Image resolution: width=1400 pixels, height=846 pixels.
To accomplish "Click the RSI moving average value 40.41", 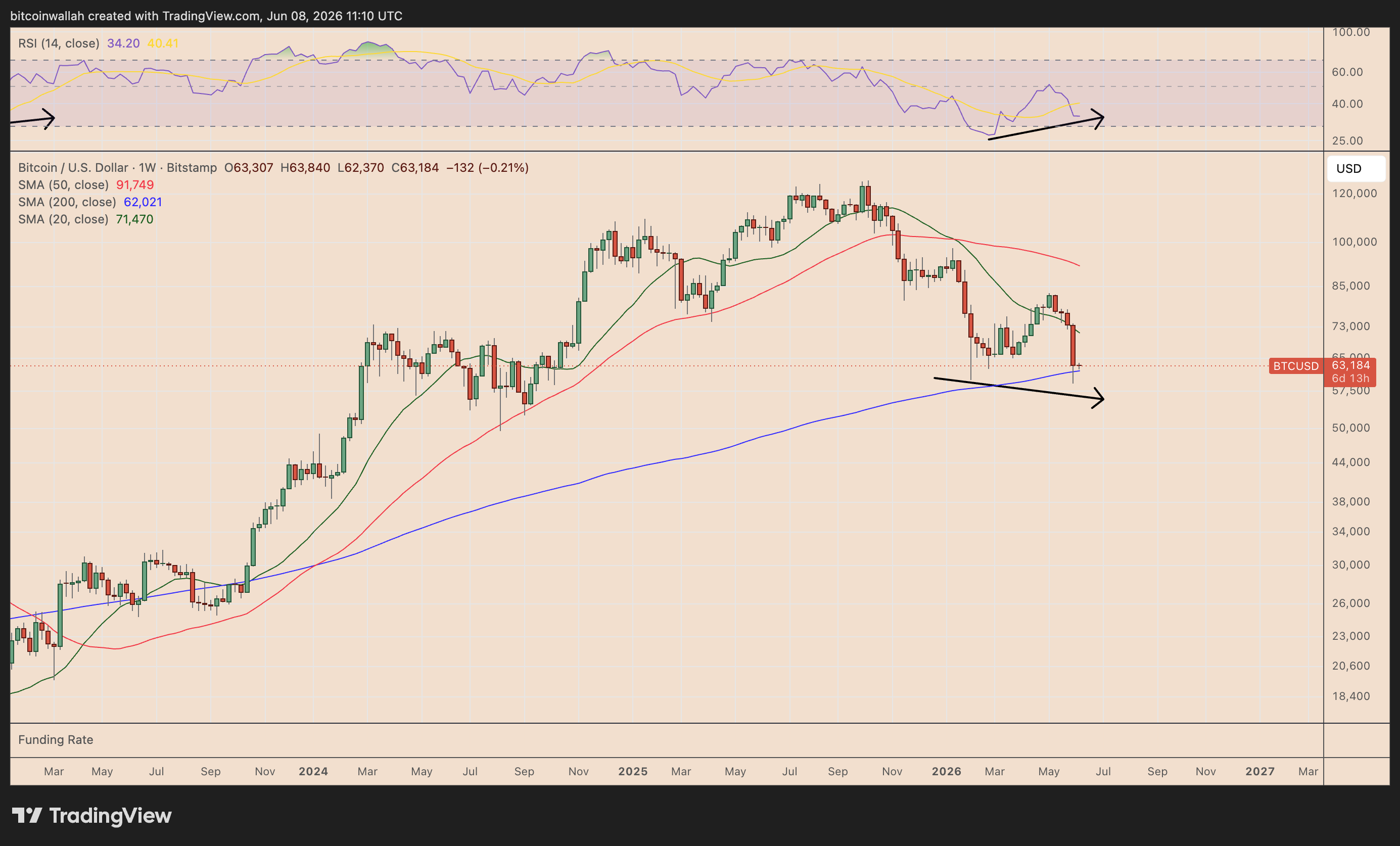I will [163, 43].
